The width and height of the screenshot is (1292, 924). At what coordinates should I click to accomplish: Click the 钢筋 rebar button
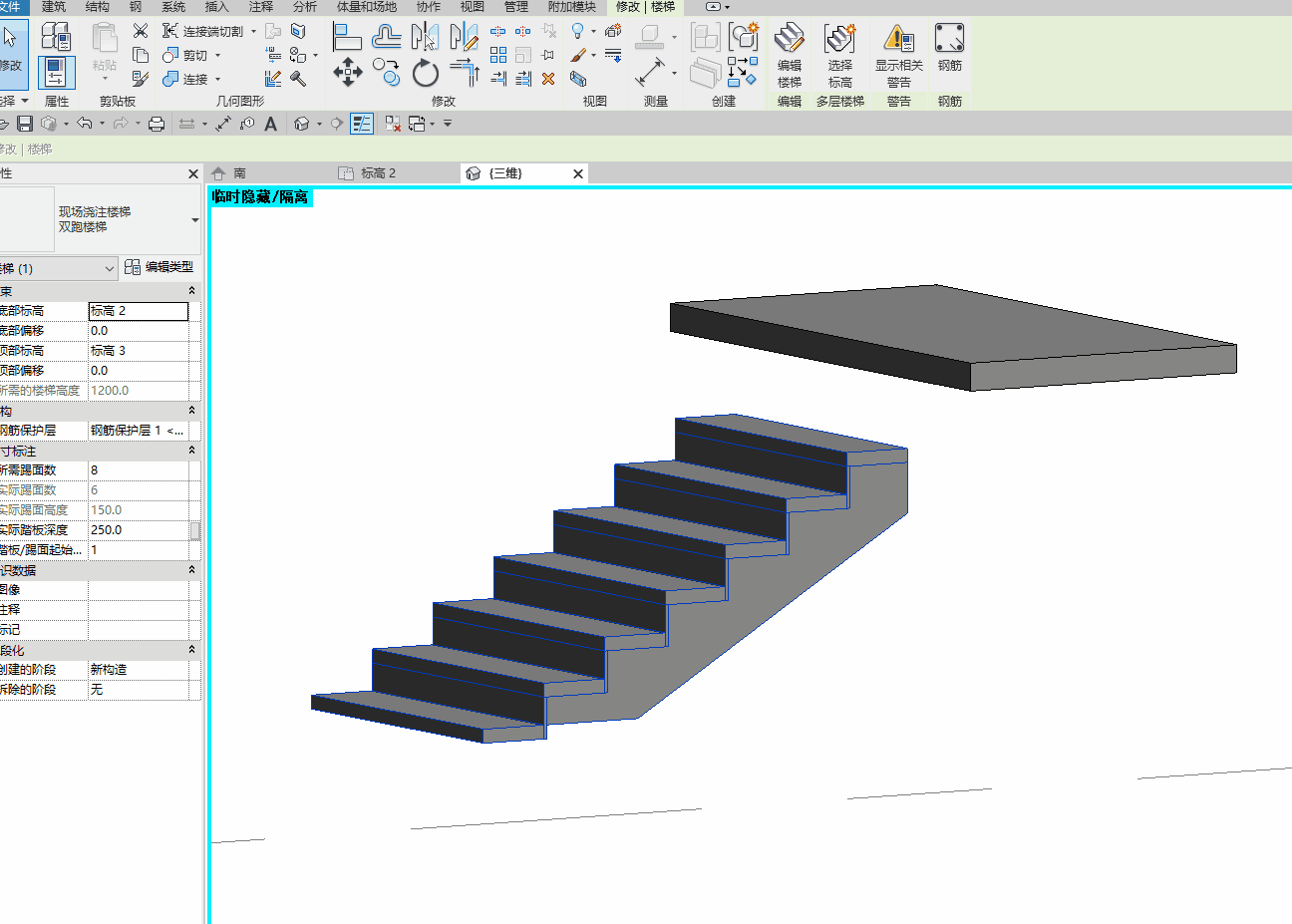click(949, 48)
